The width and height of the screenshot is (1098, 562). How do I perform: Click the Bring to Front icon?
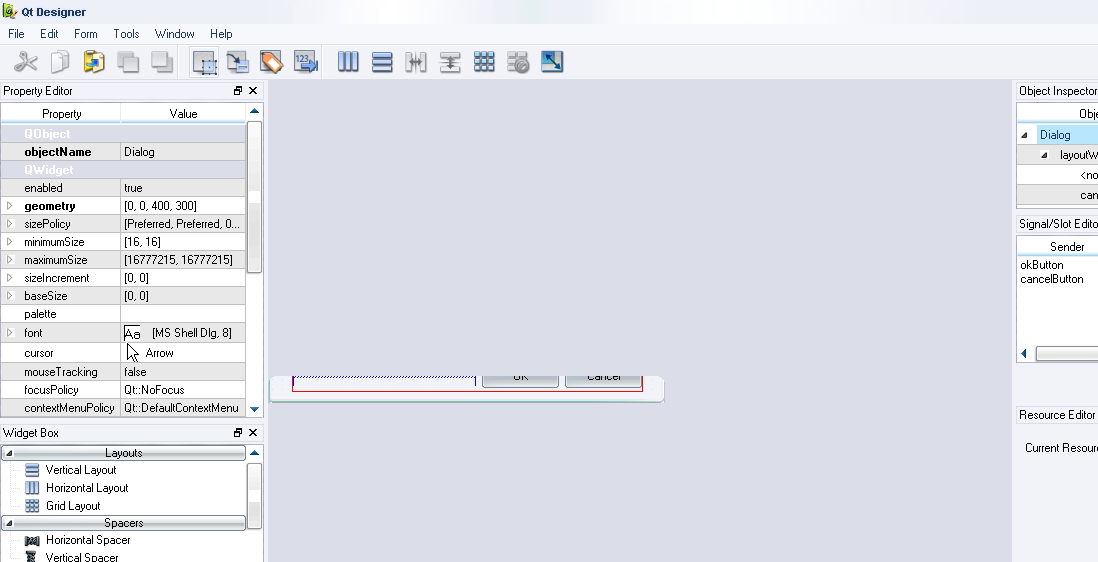click(162, 62)
